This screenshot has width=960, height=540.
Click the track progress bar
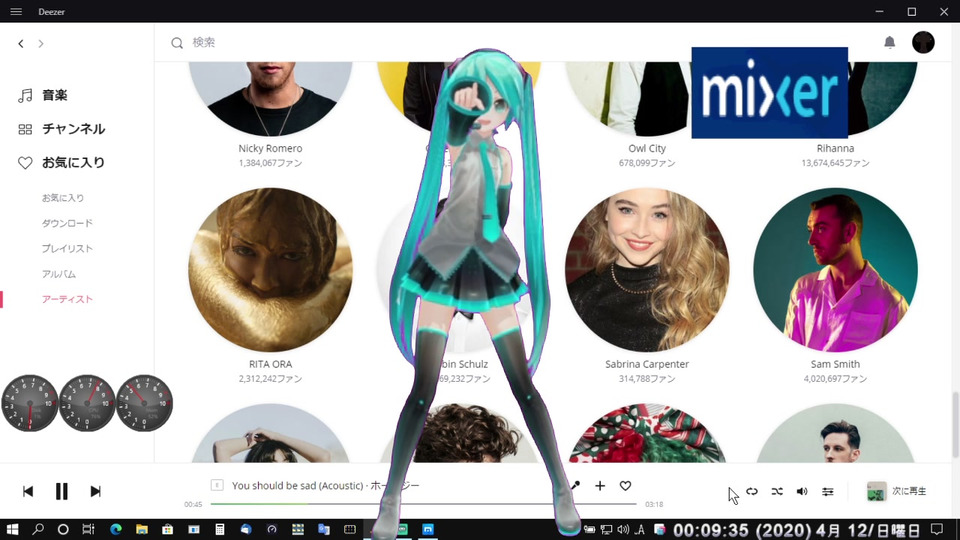pyautogui.click(x=423, y=504)
